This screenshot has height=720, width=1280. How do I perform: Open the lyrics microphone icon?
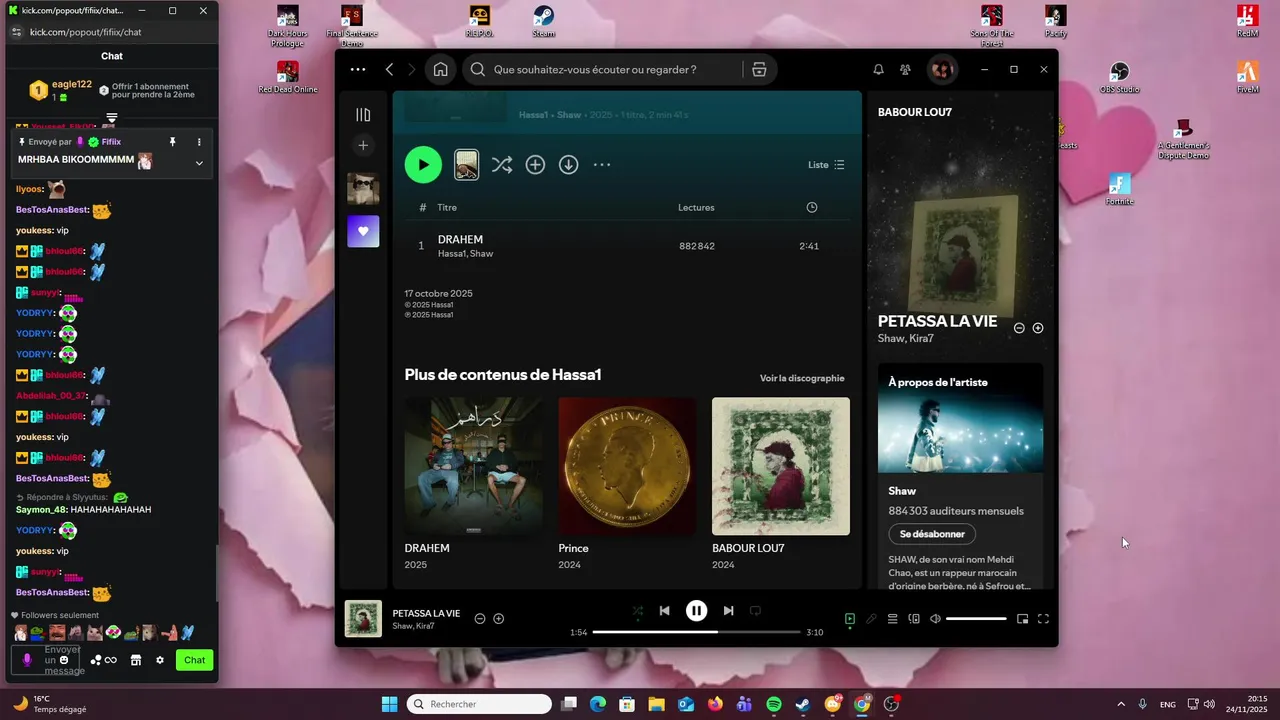(x=871, y=619)
